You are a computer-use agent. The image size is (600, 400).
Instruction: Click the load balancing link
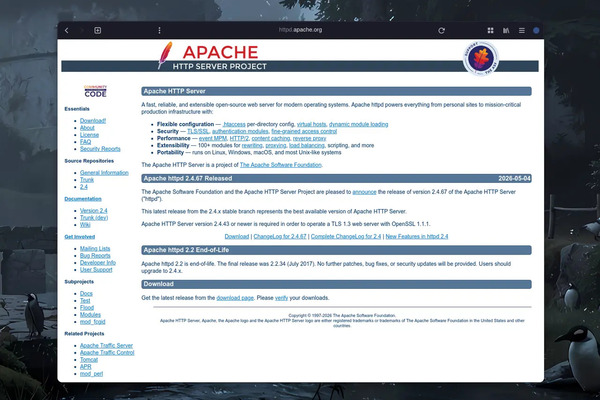(x=307, y=145)
